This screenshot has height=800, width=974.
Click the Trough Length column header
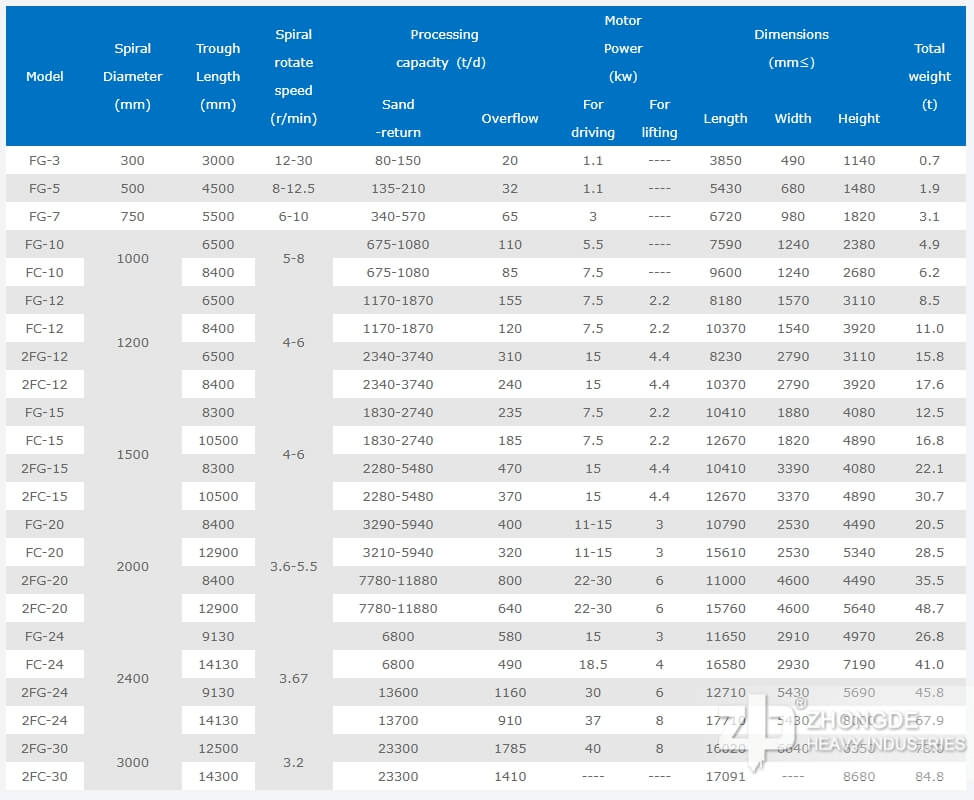pyautogui.click(x=218, y=76)
